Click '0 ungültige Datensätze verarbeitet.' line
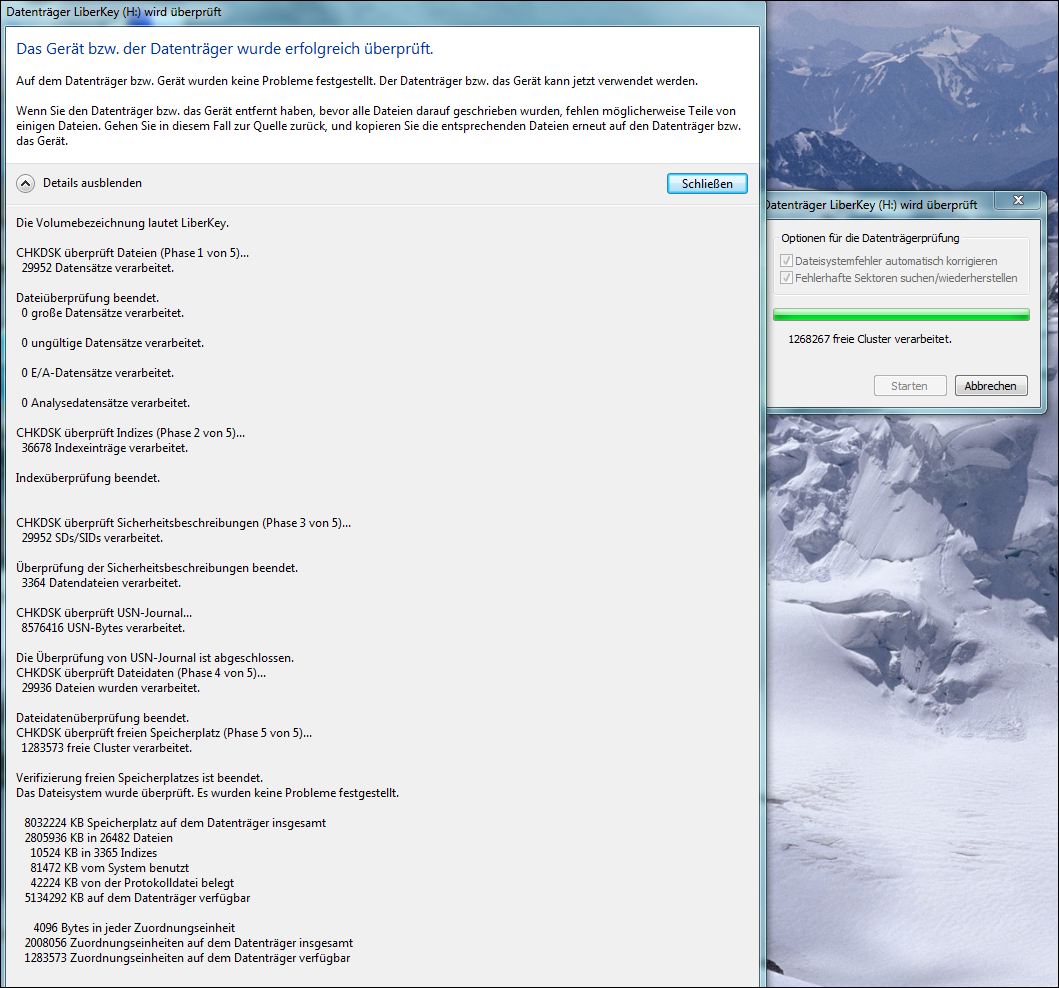 113,343
